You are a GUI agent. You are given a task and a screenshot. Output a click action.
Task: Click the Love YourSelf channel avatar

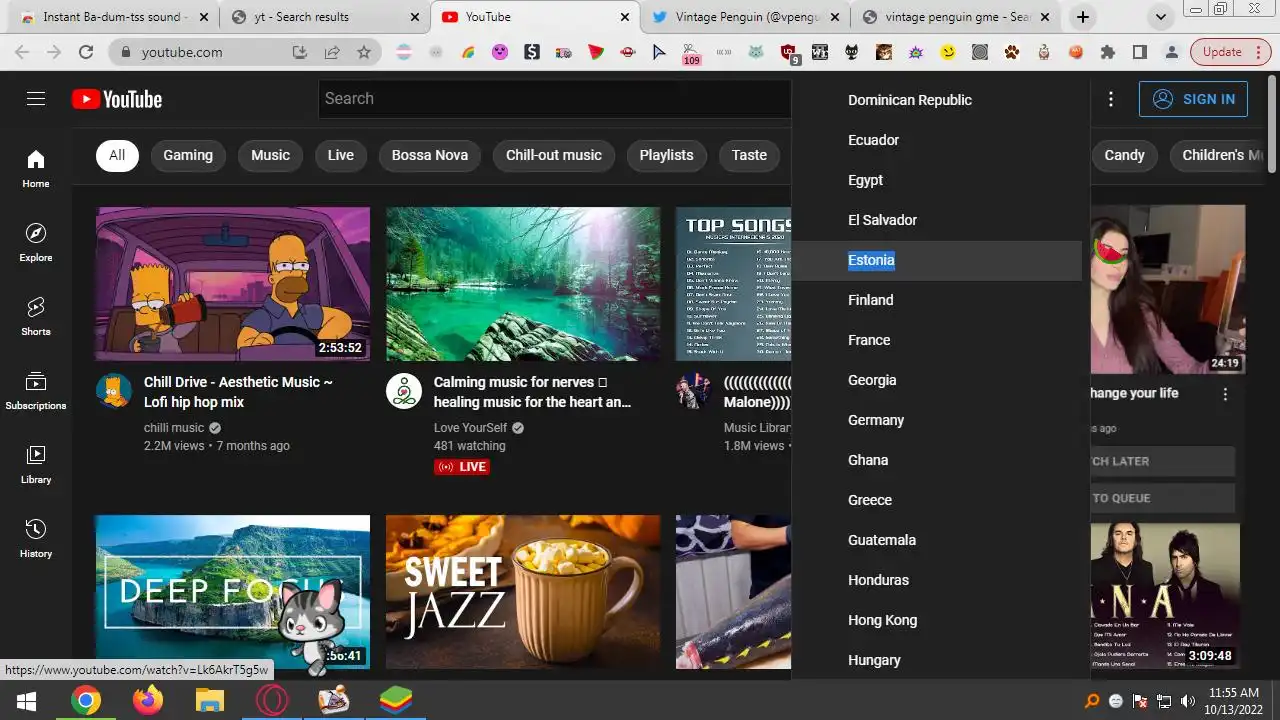point(404,391)
